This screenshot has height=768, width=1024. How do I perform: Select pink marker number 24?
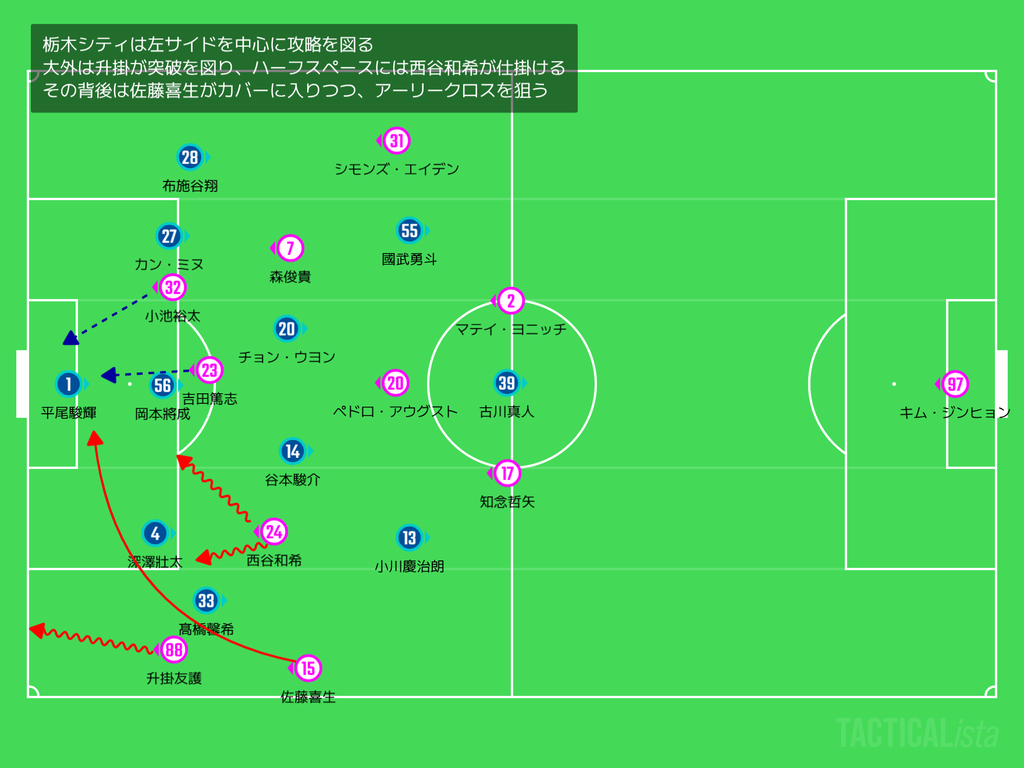pyautogui.click(x=274, y=532)
